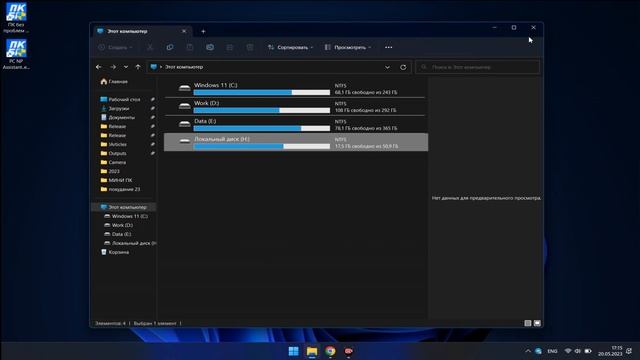
Task: Click the Copy icon in Explorer toolbar
Action: 170,47
